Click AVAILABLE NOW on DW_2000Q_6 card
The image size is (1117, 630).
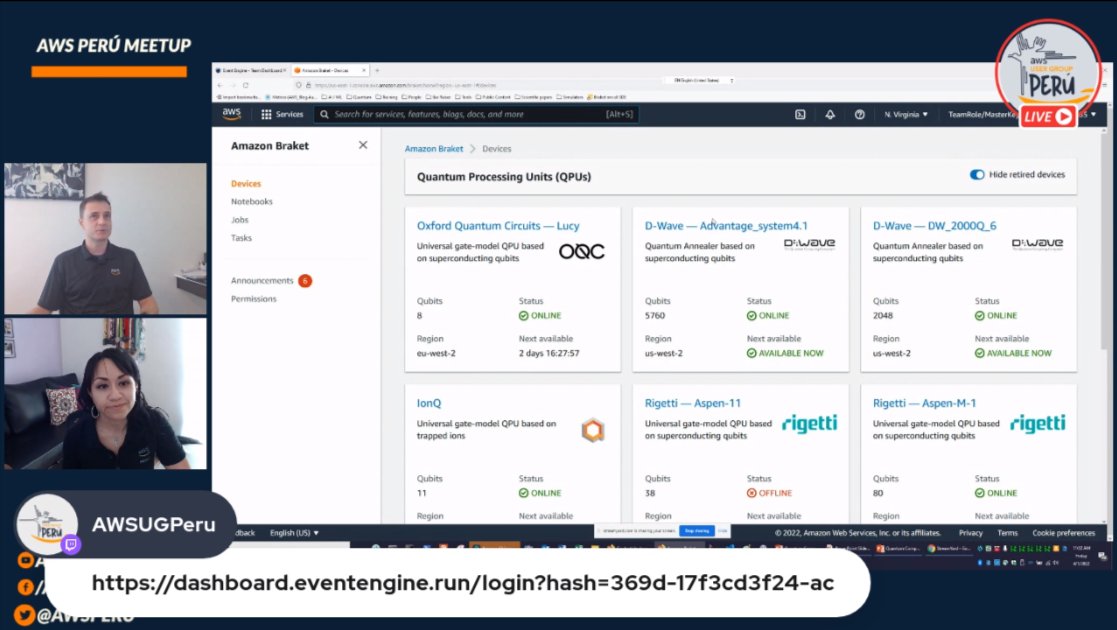[1013, 353]
